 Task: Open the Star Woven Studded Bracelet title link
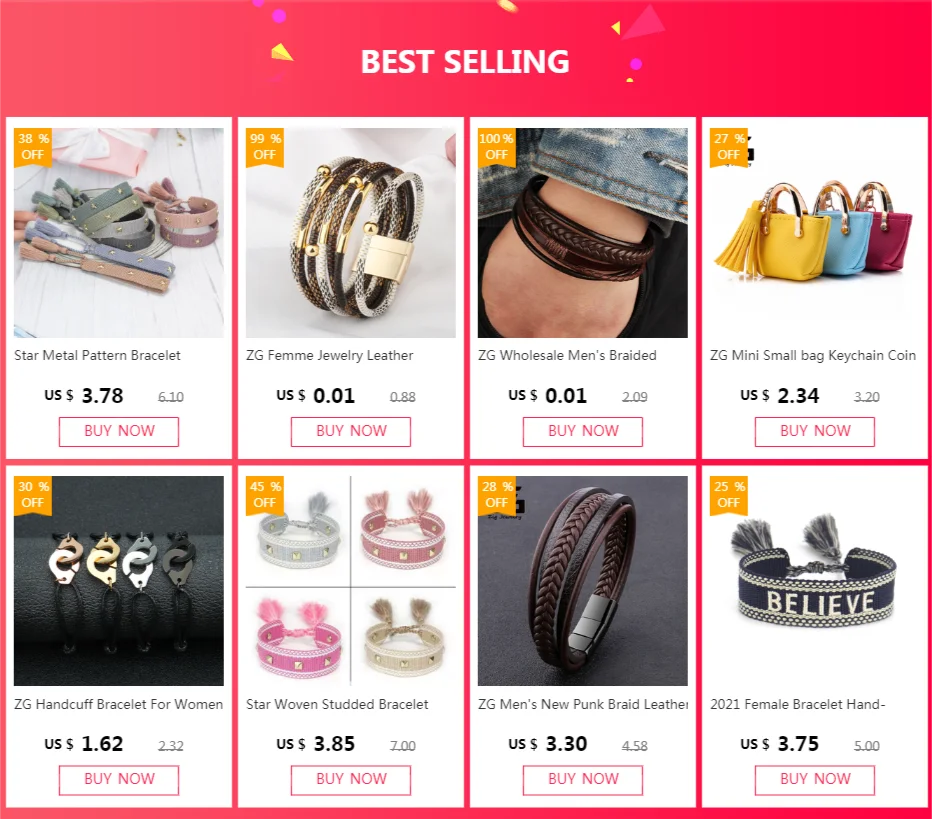click(337, 704)
